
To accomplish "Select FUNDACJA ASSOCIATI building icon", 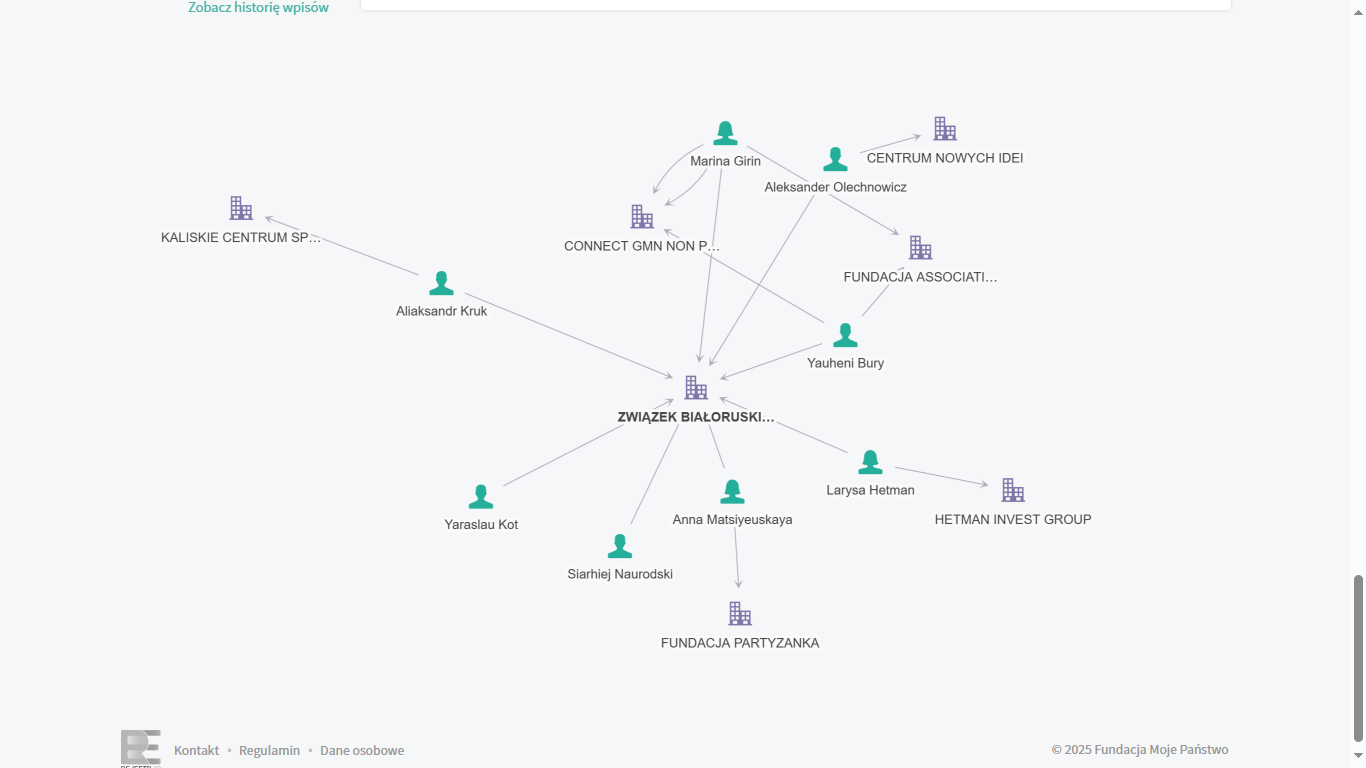I will pyautogui.click(x=920, y=247).
